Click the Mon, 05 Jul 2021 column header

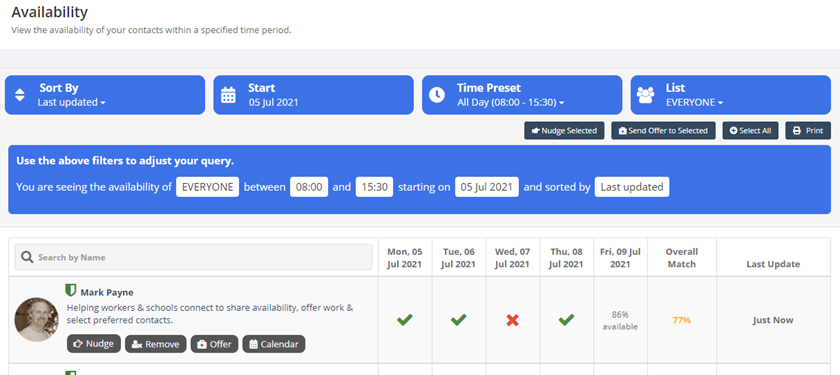pos(405,258)
